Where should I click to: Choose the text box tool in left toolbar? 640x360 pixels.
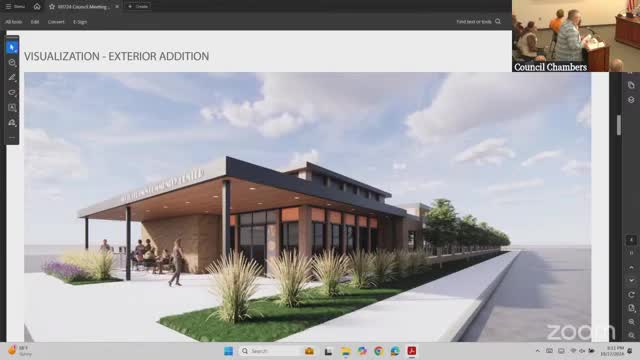click(x=12, y=108)
